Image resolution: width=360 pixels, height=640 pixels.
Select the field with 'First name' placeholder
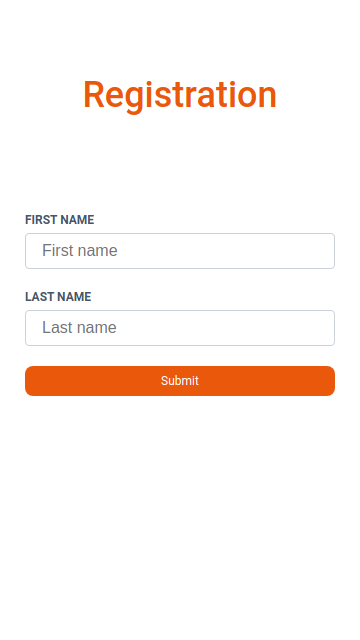tap(180, 251)
